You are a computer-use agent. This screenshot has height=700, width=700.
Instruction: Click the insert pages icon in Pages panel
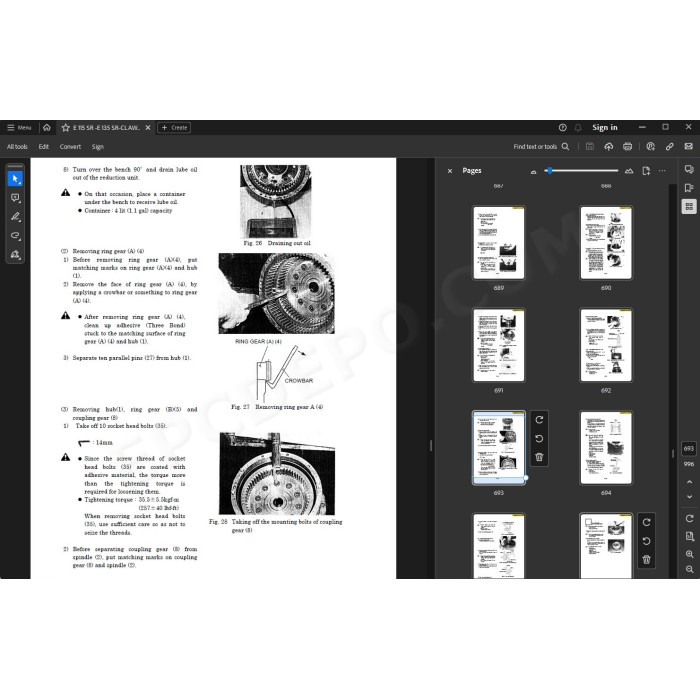click(646, 171)
